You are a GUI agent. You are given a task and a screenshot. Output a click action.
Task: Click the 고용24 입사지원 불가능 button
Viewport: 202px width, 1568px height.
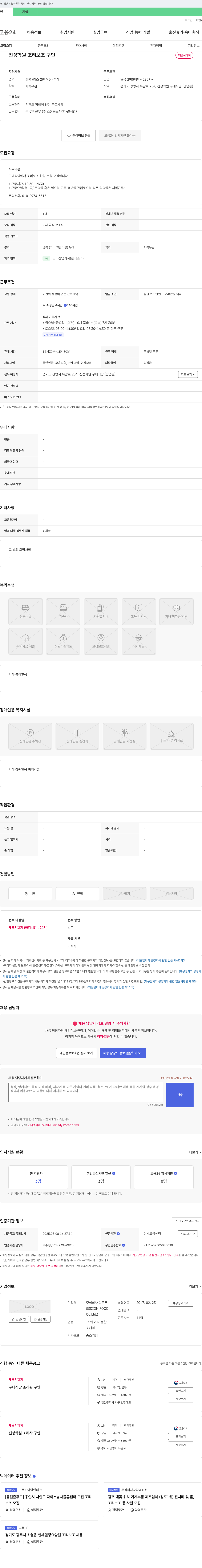120,136
